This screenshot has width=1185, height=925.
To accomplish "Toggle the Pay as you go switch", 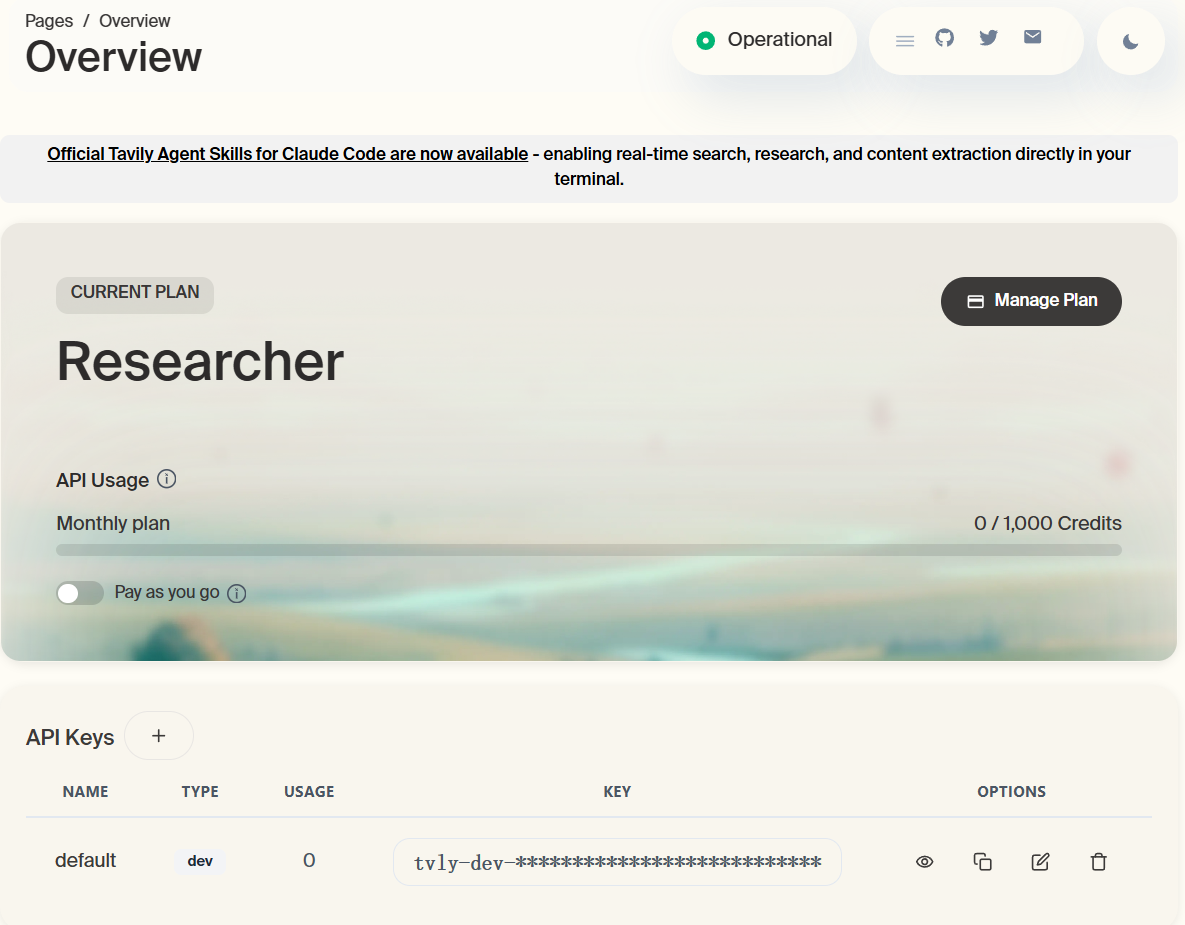I will [x=80, y=593].
